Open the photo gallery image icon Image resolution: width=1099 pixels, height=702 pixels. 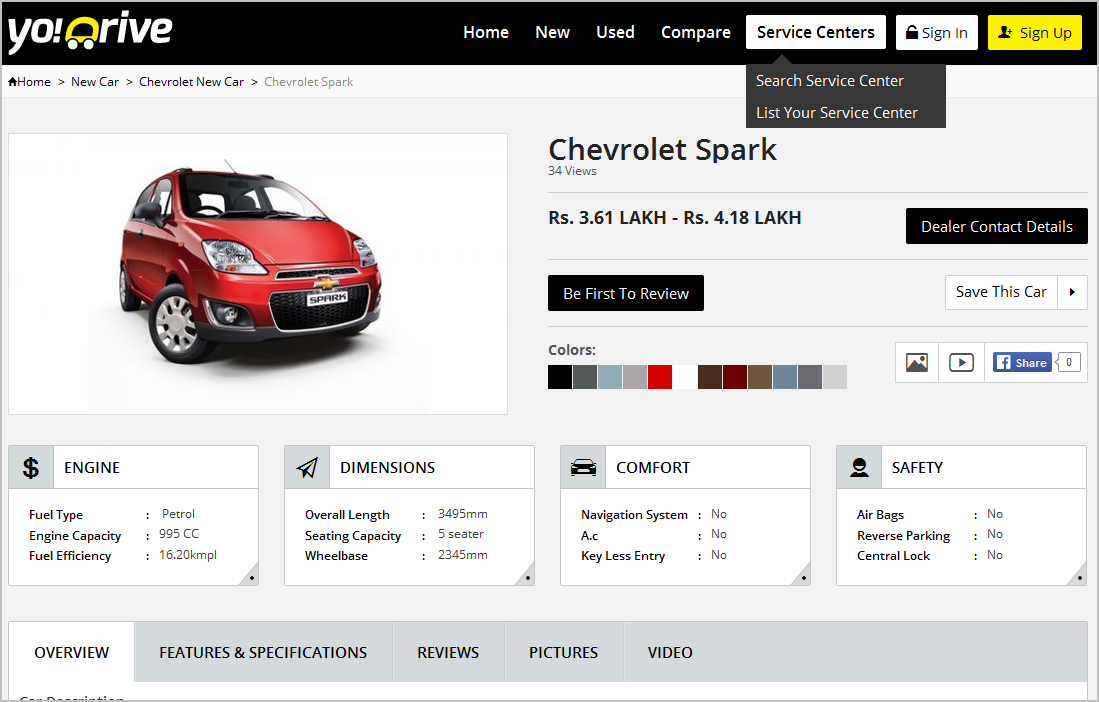pos(917,362)
